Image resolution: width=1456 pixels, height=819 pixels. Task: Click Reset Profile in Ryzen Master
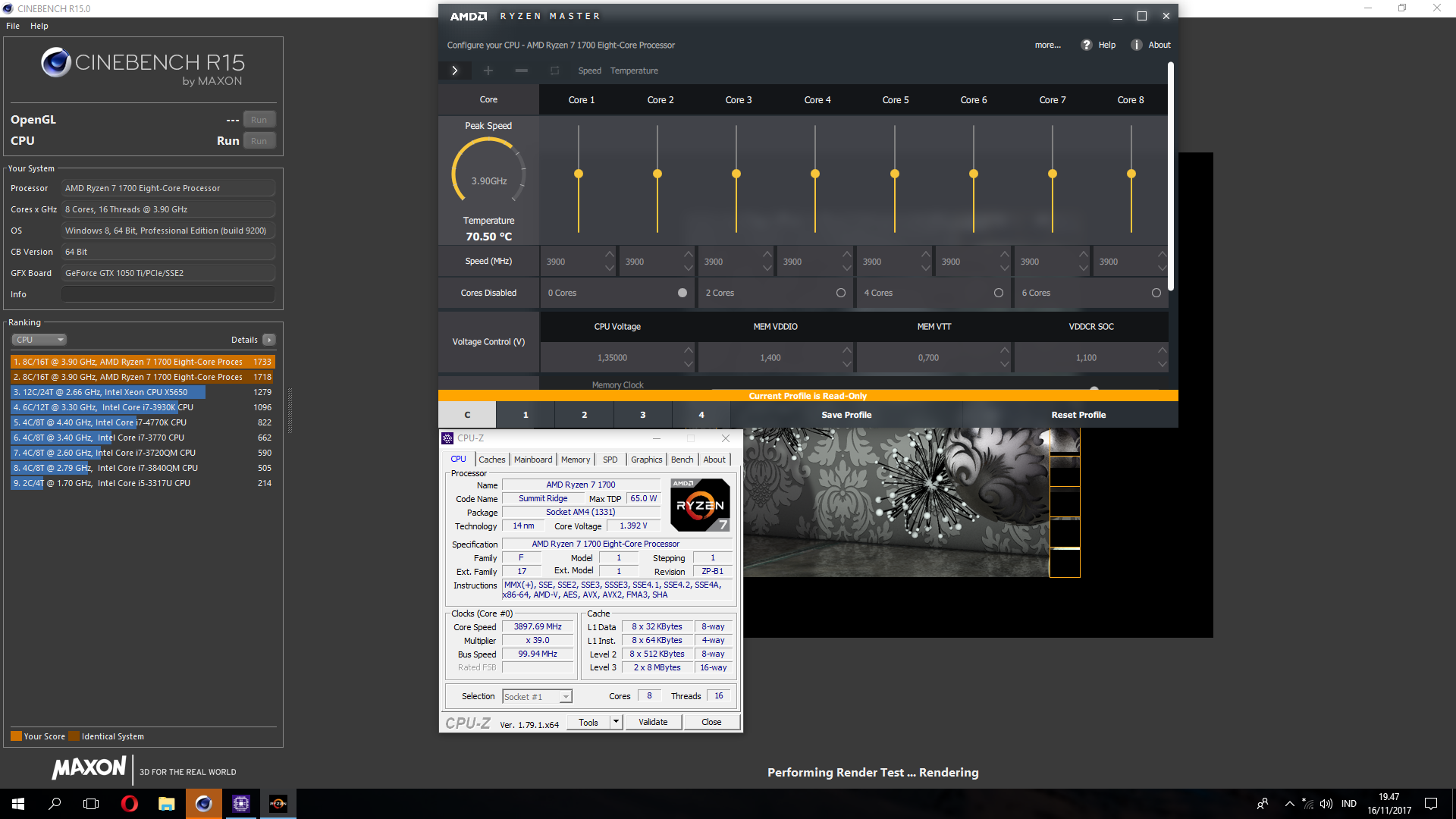point(1078,415)
